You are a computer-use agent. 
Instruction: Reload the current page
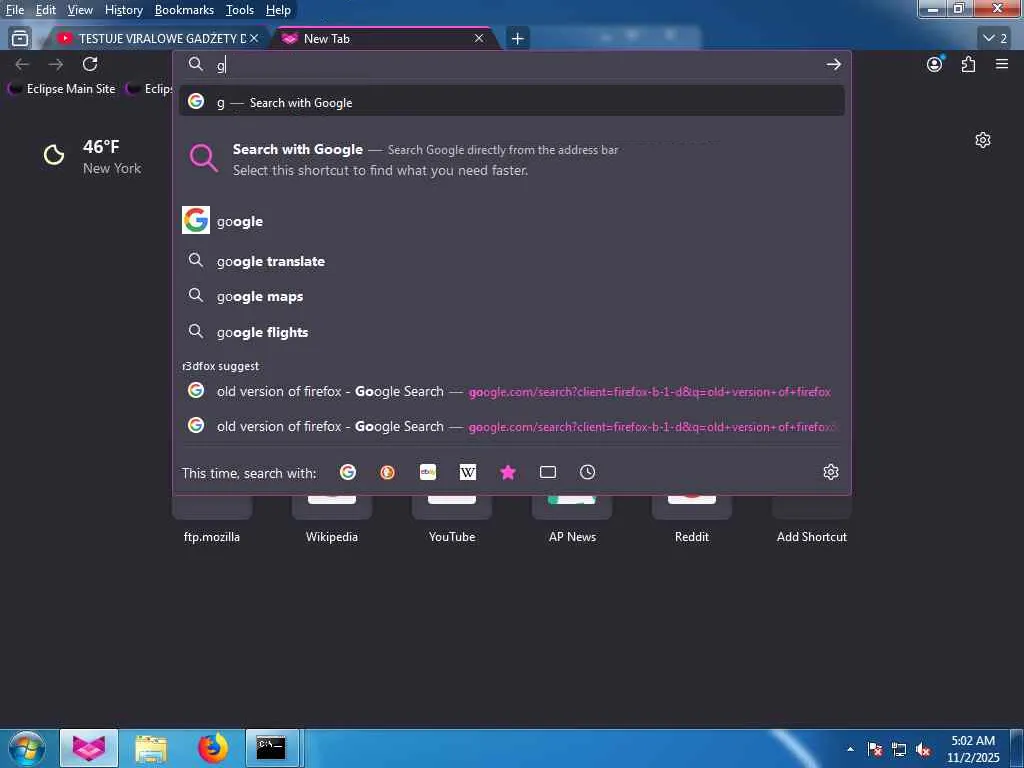tap(90, 64)
